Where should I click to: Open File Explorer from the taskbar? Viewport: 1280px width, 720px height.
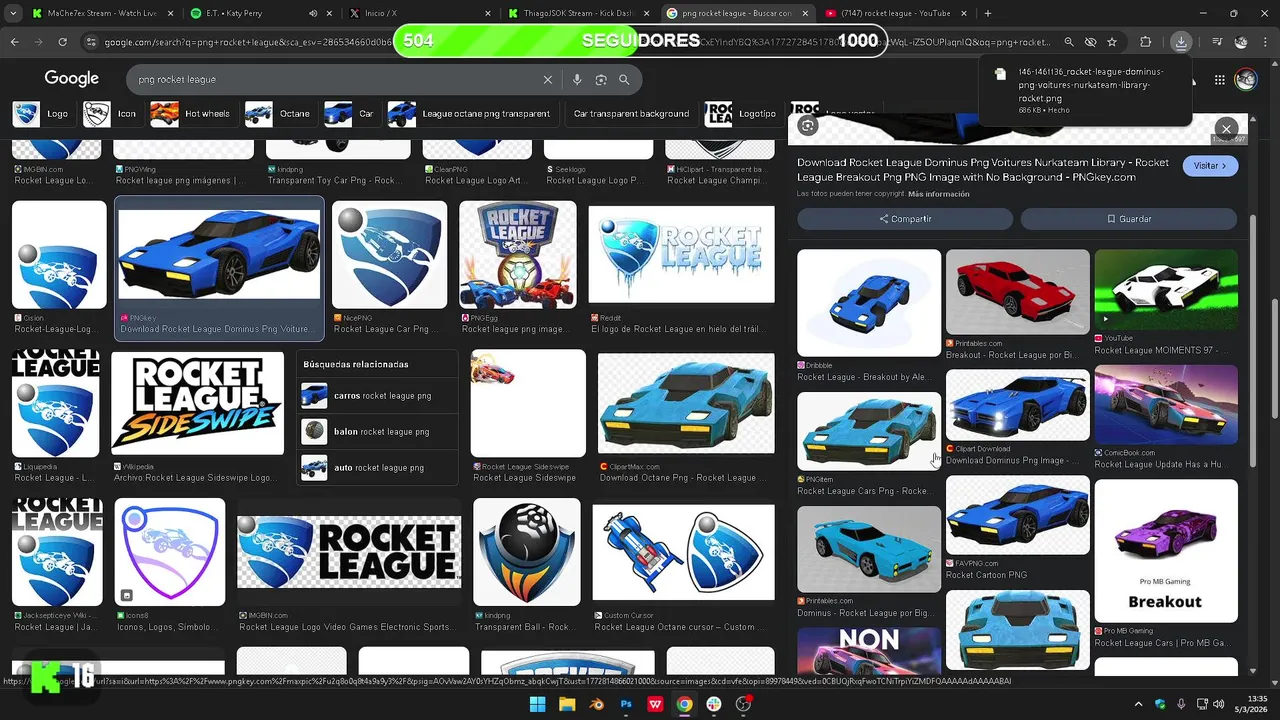point(567,704)
